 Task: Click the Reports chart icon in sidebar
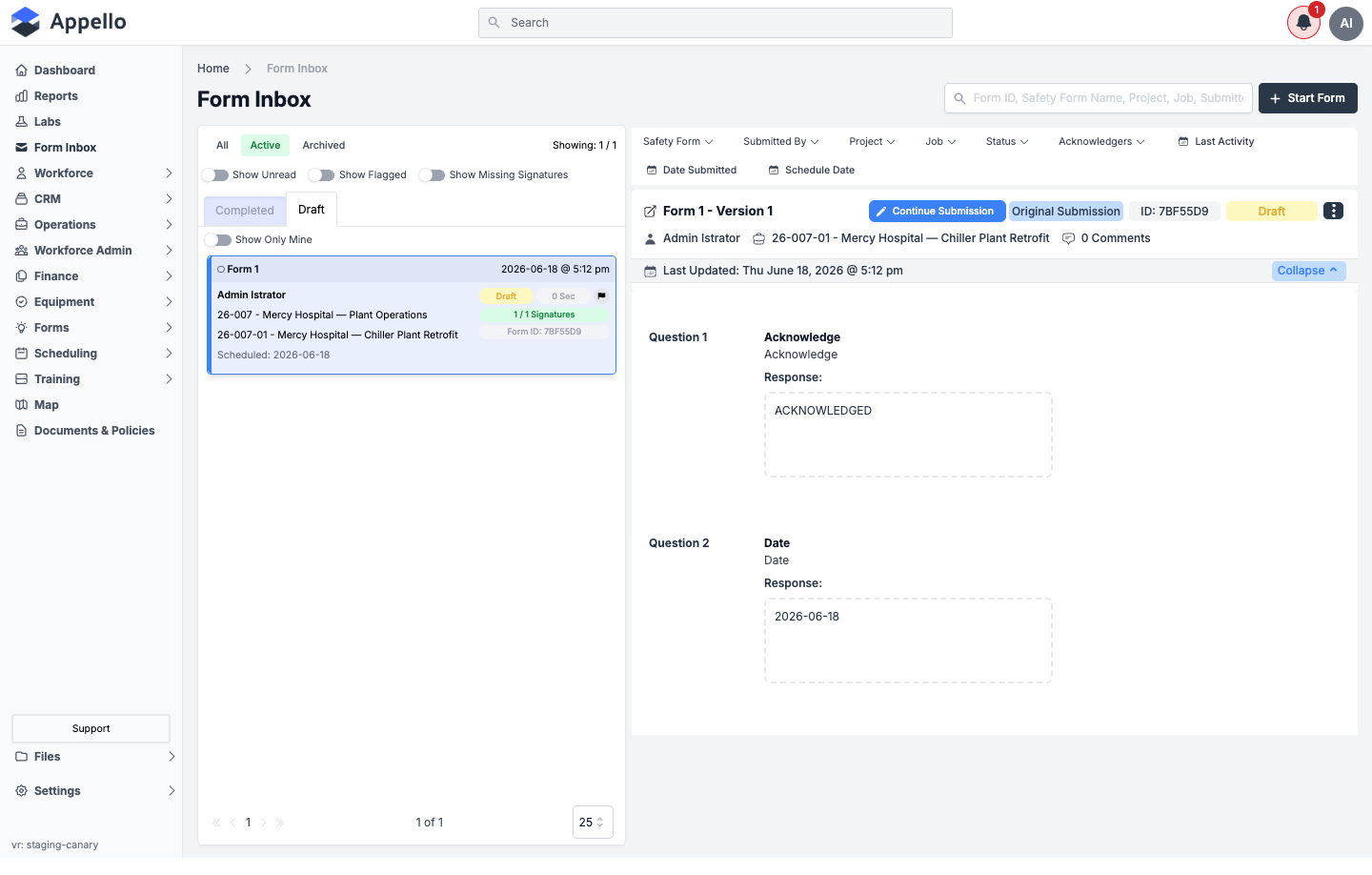(21, 96)
